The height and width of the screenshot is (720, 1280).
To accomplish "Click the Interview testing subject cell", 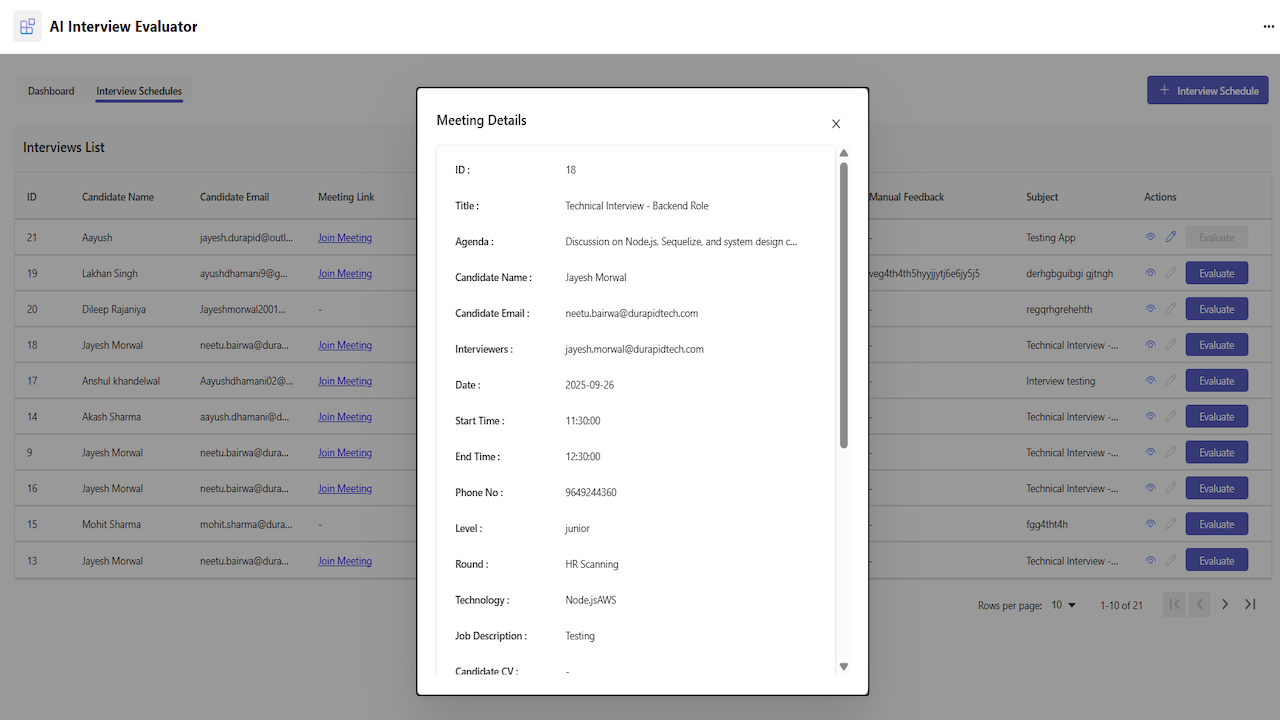I will (1061, 381).
